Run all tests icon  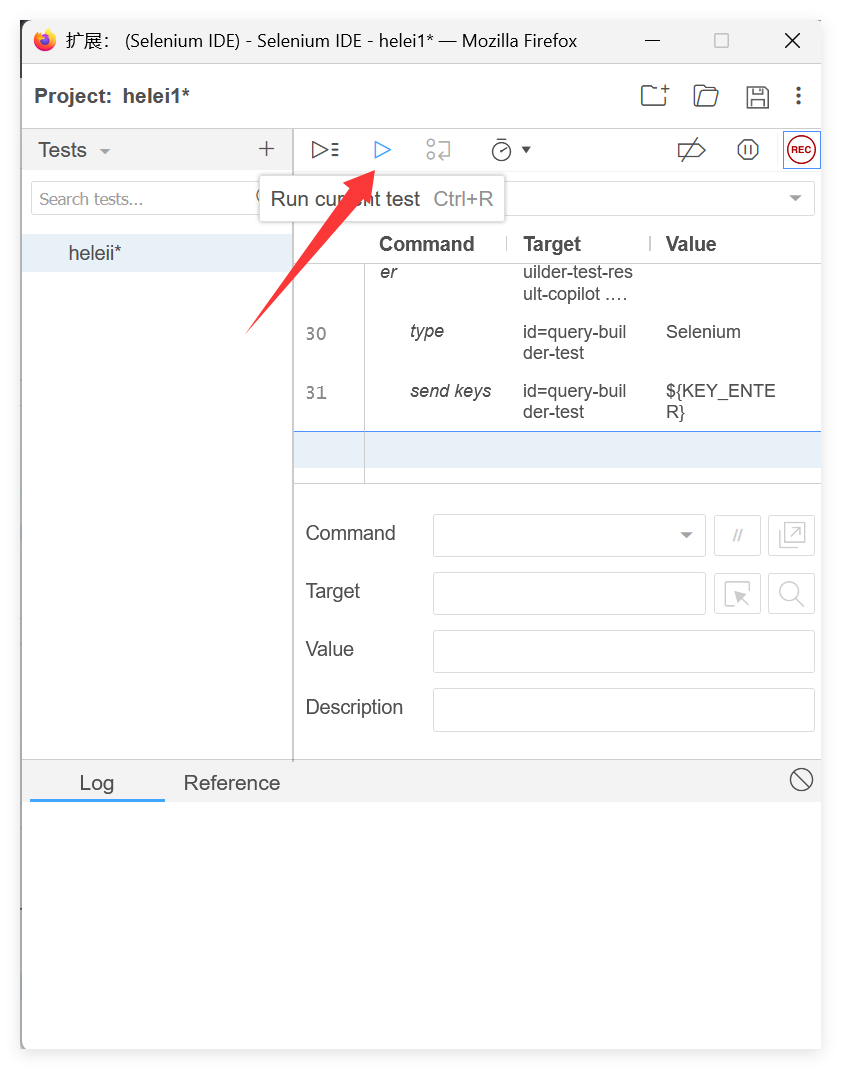pos(325,149)
